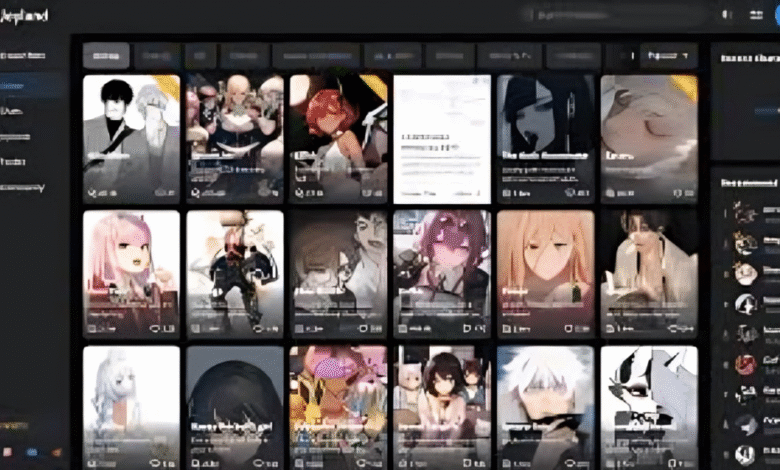Open the card with a blonde character amid a group

[235, 139]
